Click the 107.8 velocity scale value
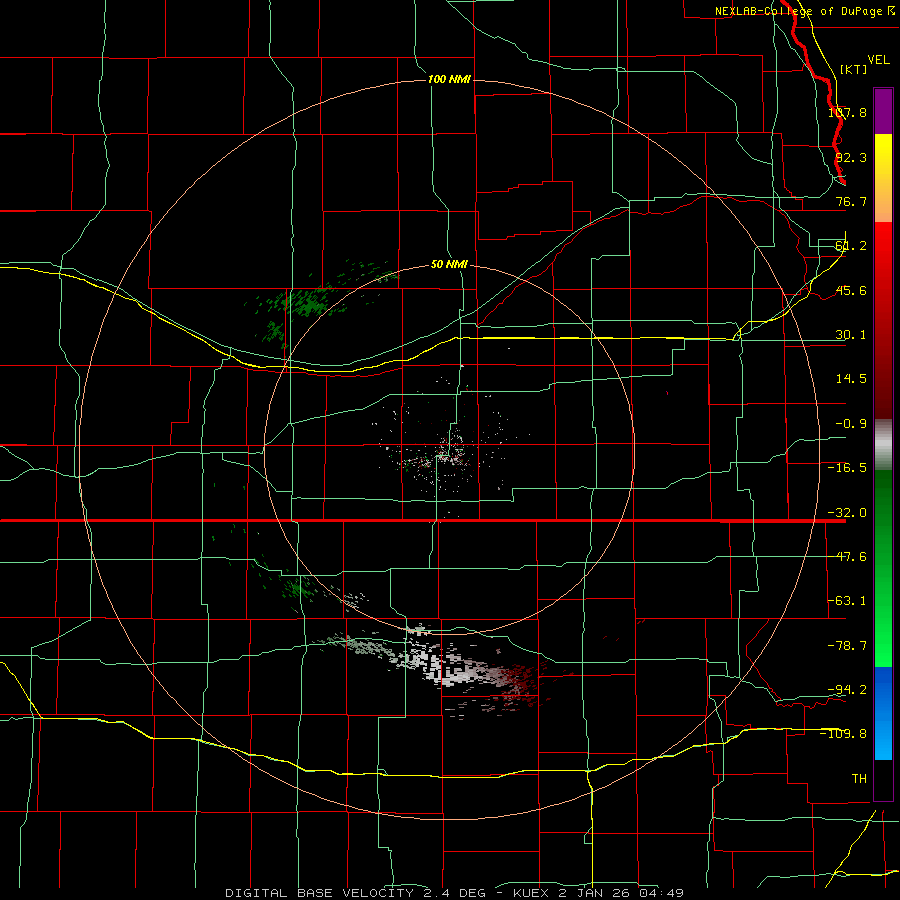Image resolution: width=900 pixels, height=900 pixels. pos(847,112)
